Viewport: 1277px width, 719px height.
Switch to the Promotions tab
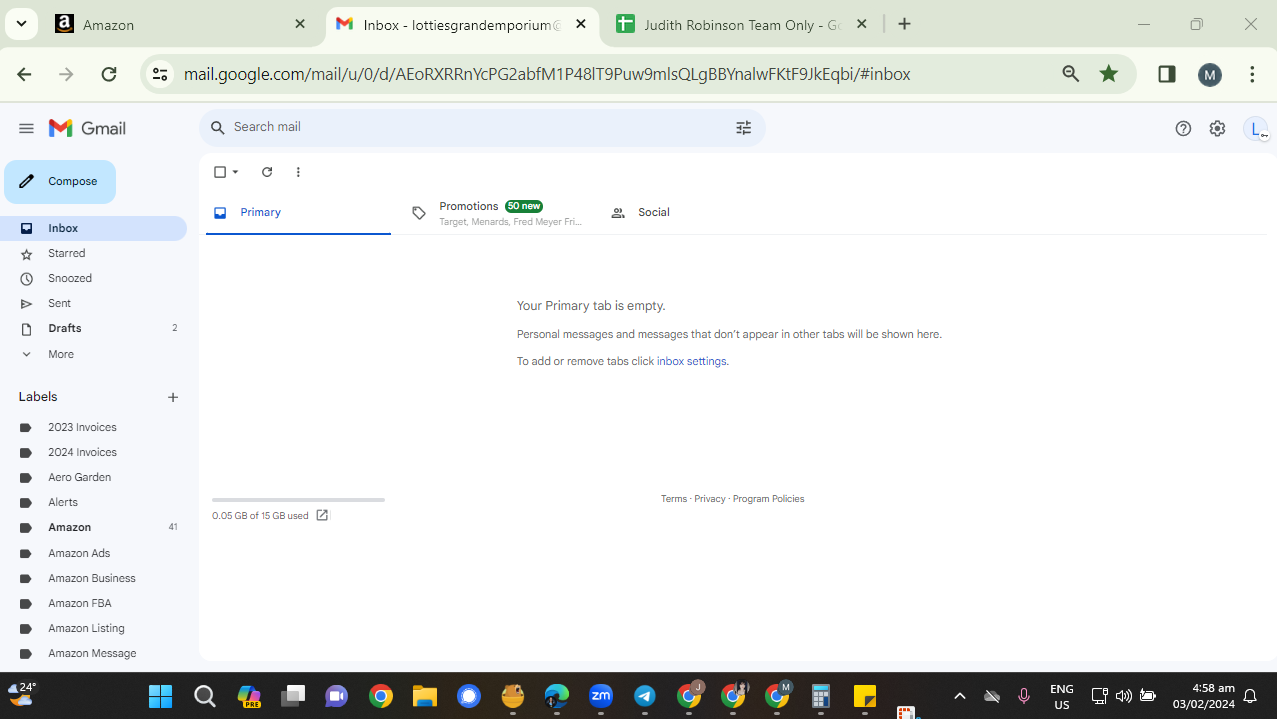[498, 213]
